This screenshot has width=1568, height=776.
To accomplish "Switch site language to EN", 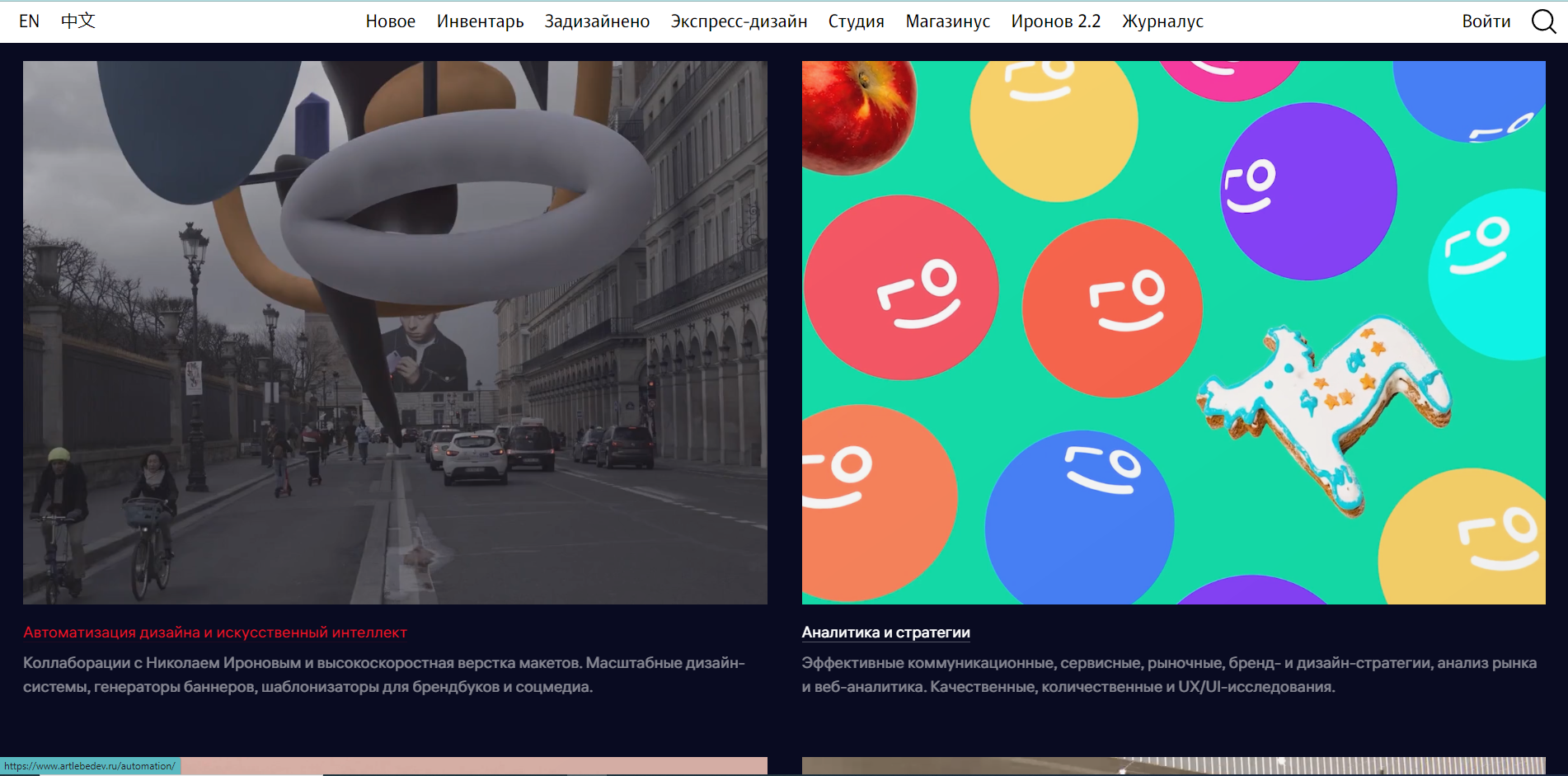I will coord(29,21).
